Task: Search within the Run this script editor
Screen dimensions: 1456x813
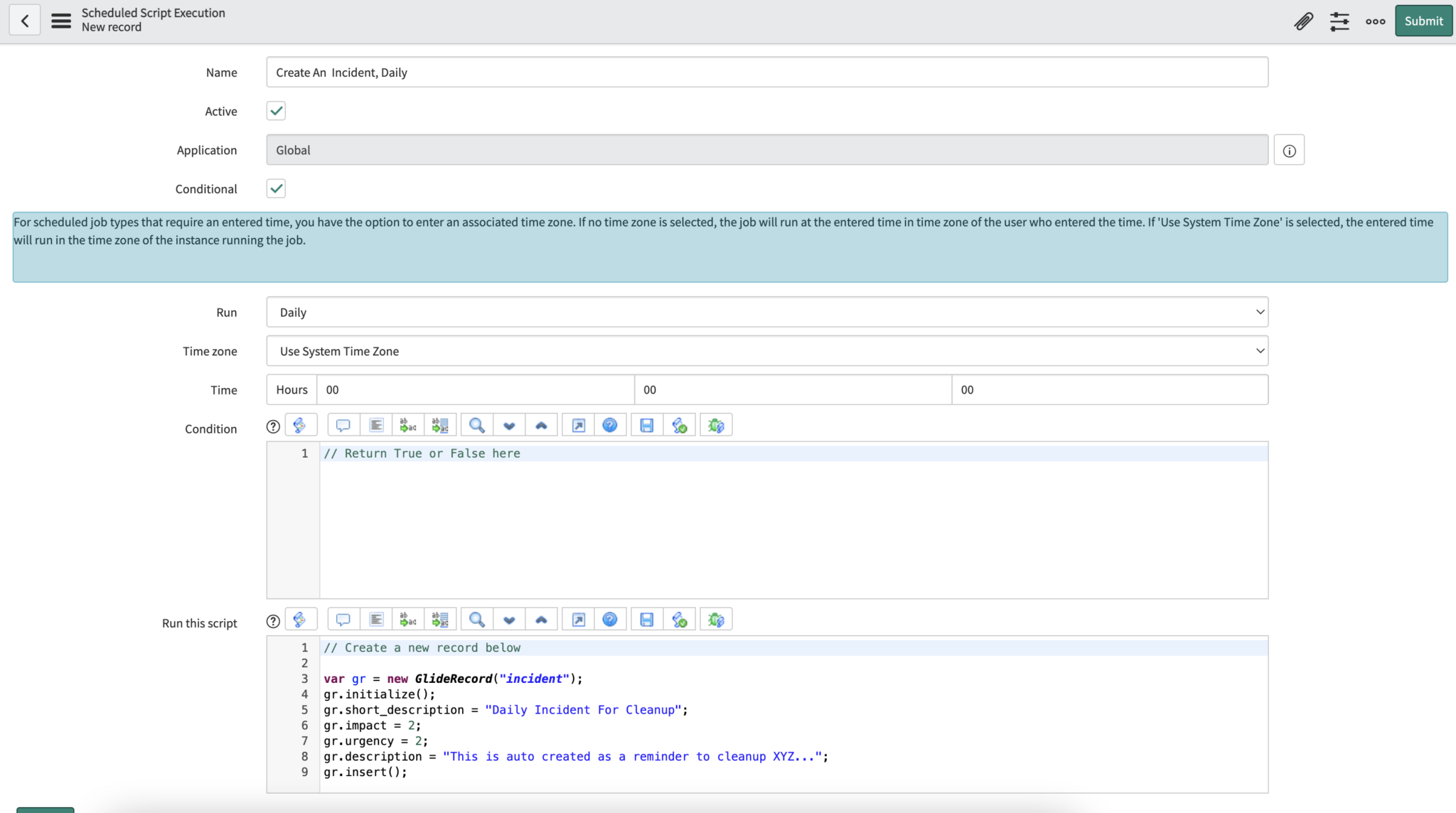Action: (x=476, y=619)
